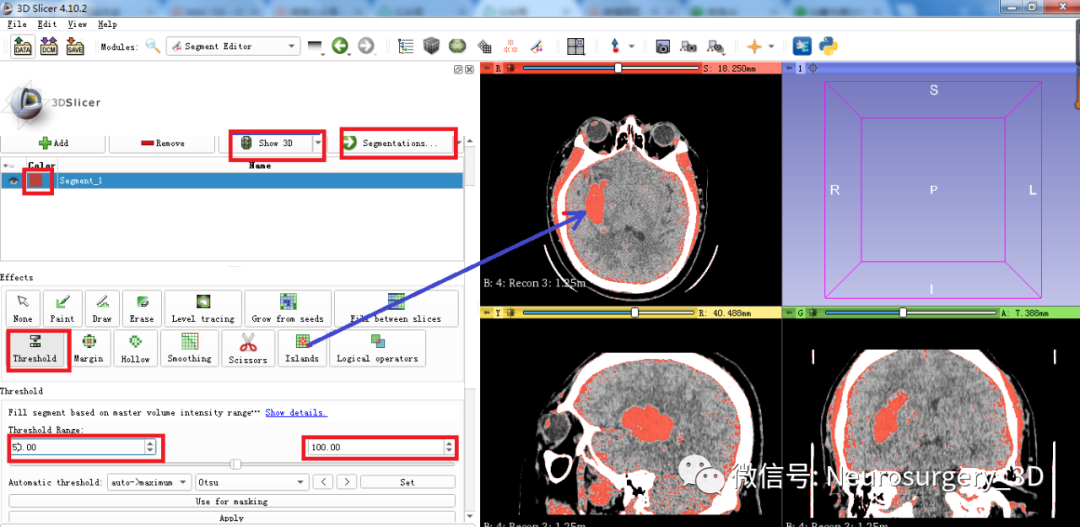Select the Margin effect
1080x527 pixels.
(89, 349)
